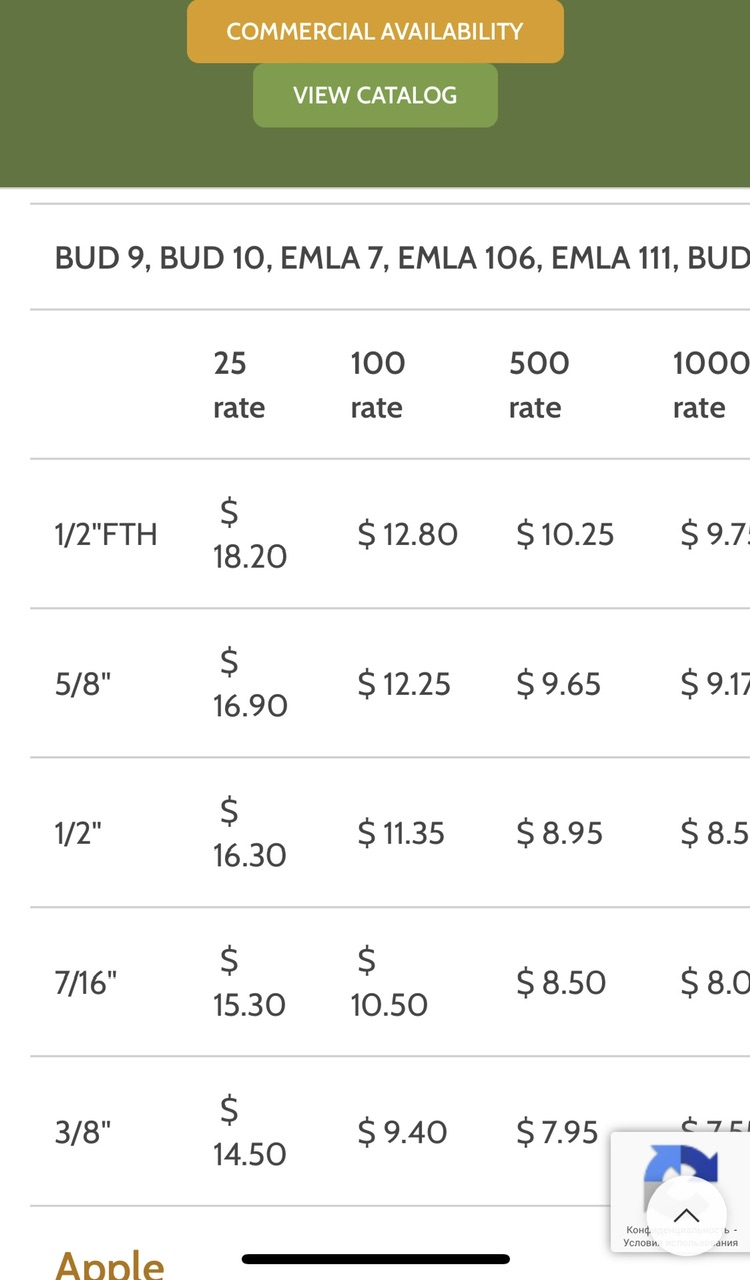Tap the 25 rate column header
Image resolution: width=750 pixels, height=1280 pixels.
click(x=239, y=385)
